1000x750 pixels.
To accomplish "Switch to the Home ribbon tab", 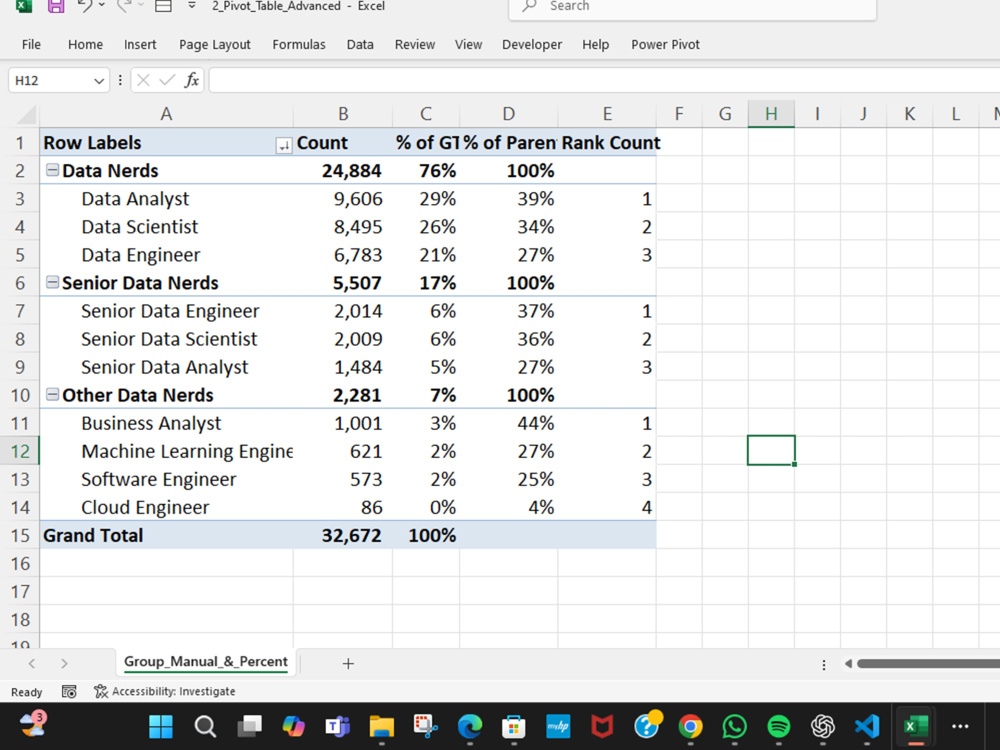I will [x=85, y=45].
